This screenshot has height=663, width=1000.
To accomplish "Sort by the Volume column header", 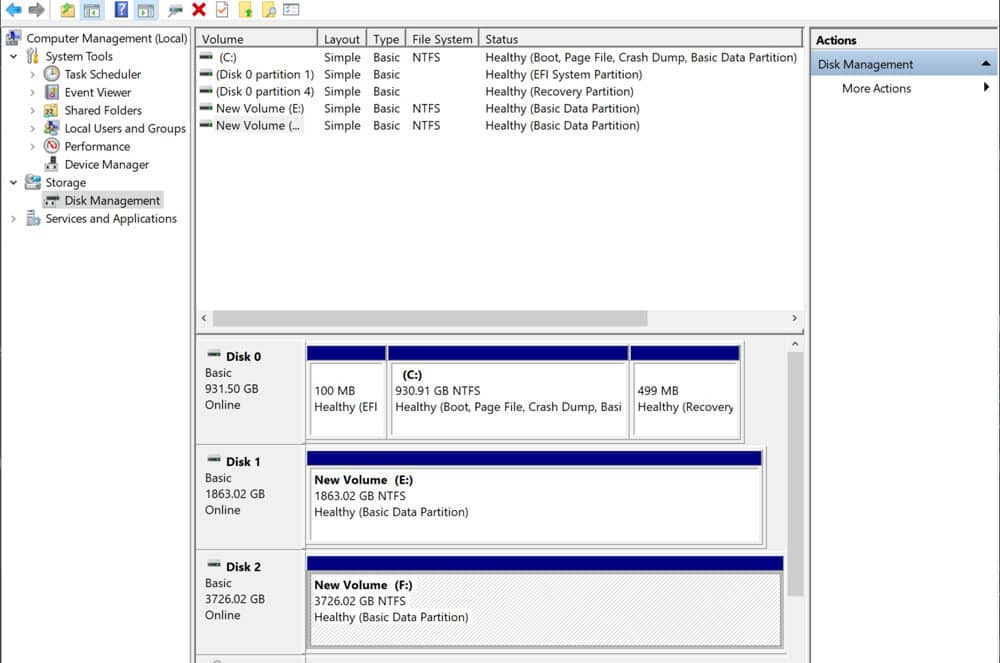I will point(256,38).
